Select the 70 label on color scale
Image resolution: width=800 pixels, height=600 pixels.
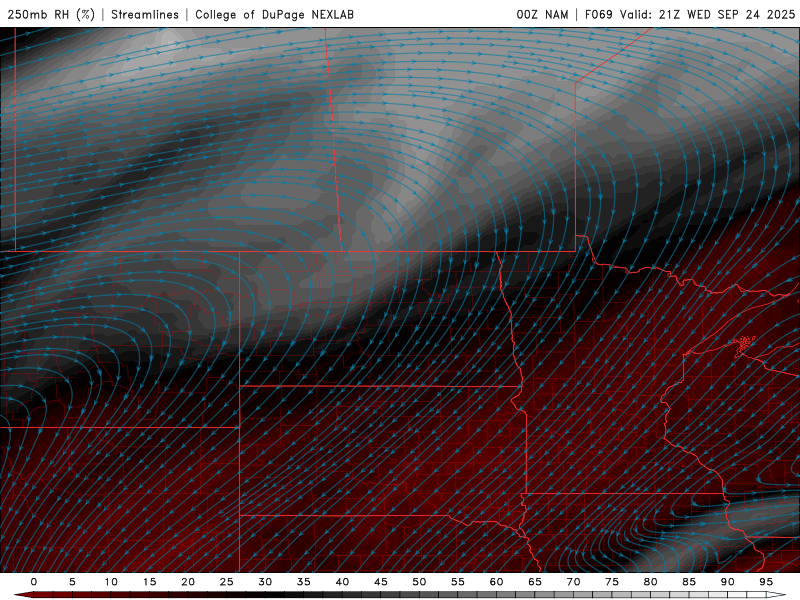coord(573,582)
